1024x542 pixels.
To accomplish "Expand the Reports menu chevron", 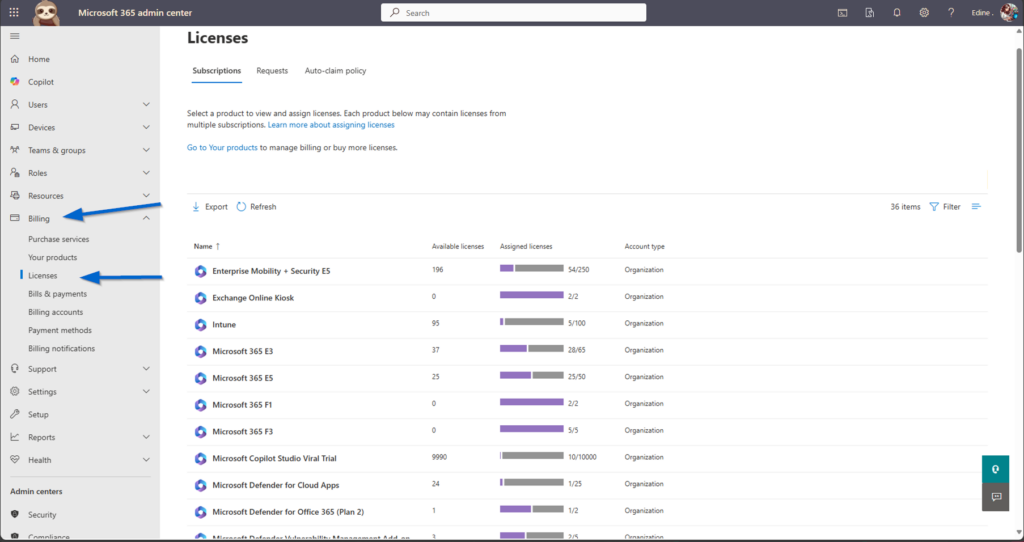I will pos(146,437).
